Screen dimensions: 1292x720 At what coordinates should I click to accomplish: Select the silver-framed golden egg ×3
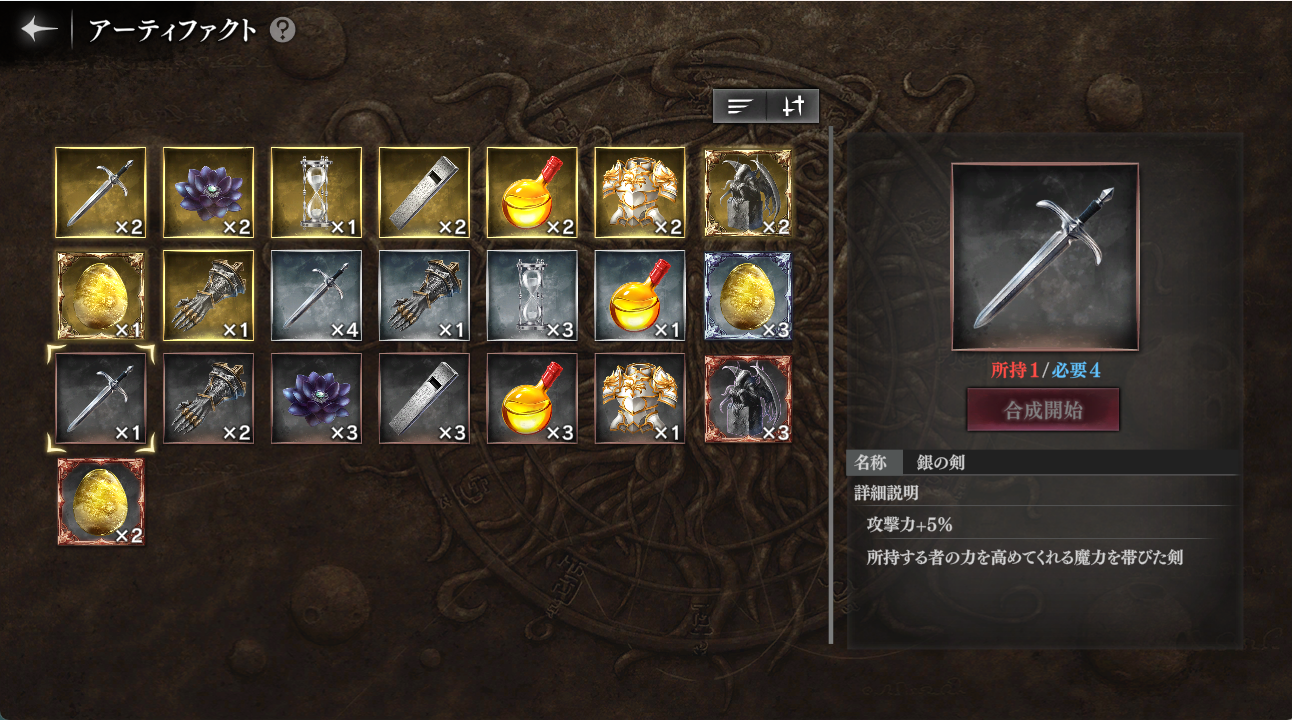[748, 296]
